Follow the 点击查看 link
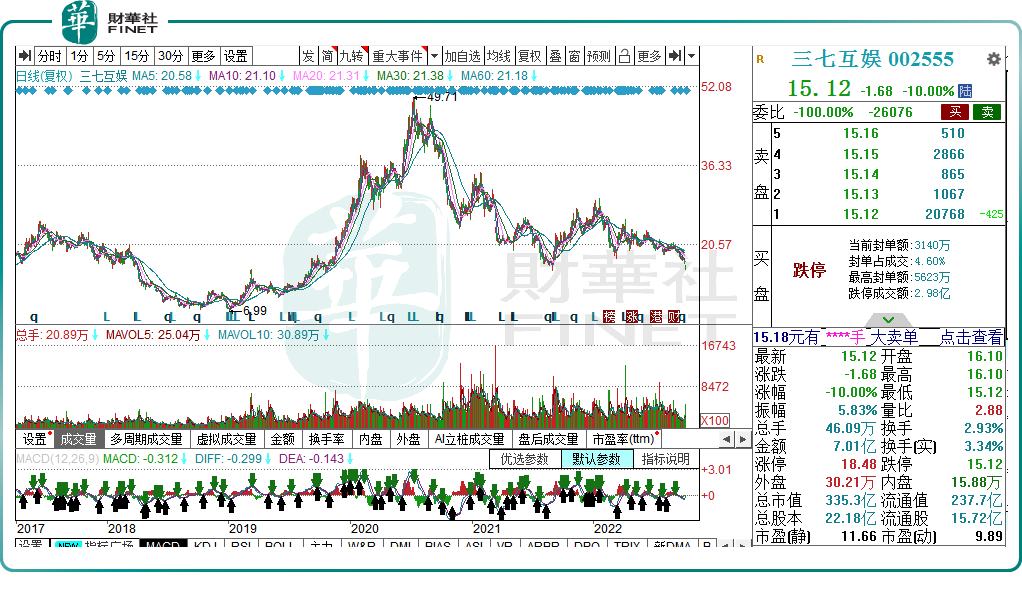This screenshot has width=1022, height=592. (971, 337)
